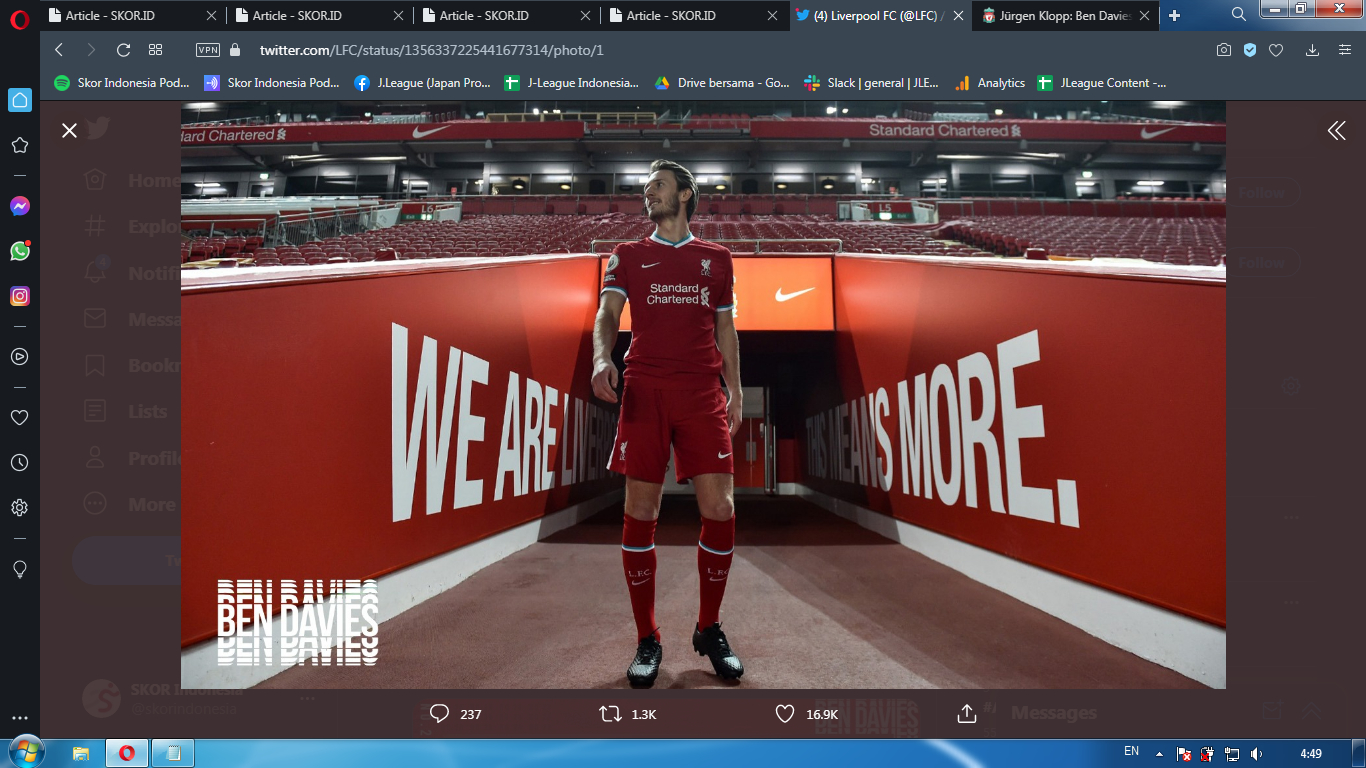View site security padlock info
Screen dimensions: 1366x768
click(x=236, y=50)
